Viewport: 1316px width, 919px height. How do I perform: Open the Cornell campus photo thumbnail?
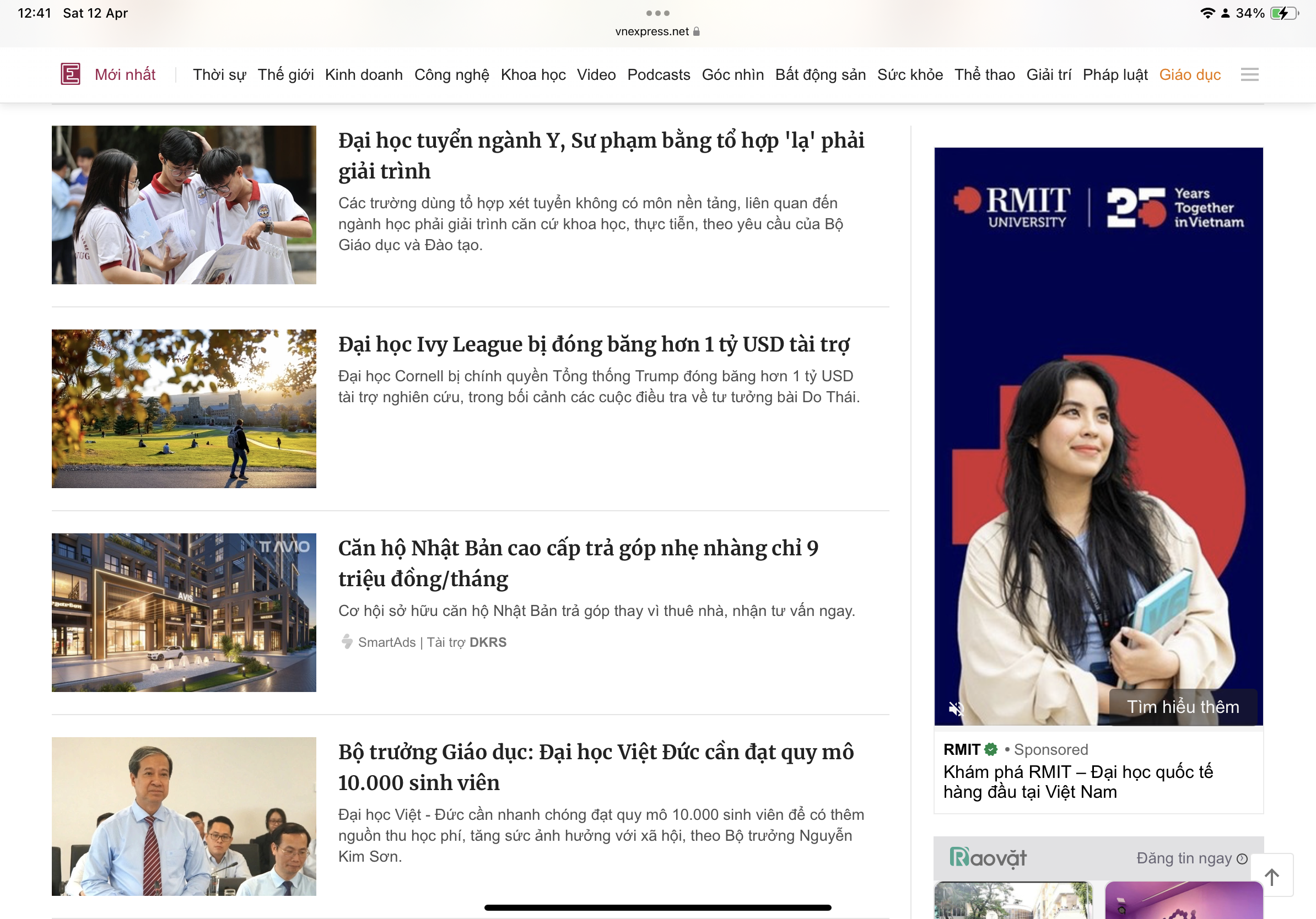click(x=184, y=408)
